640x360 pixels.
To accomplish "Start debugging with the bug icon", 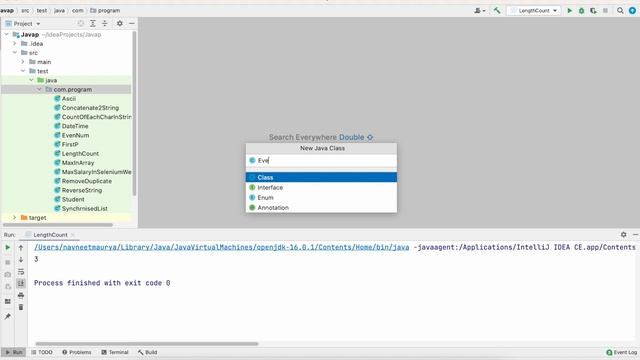I will pos(582,11).
